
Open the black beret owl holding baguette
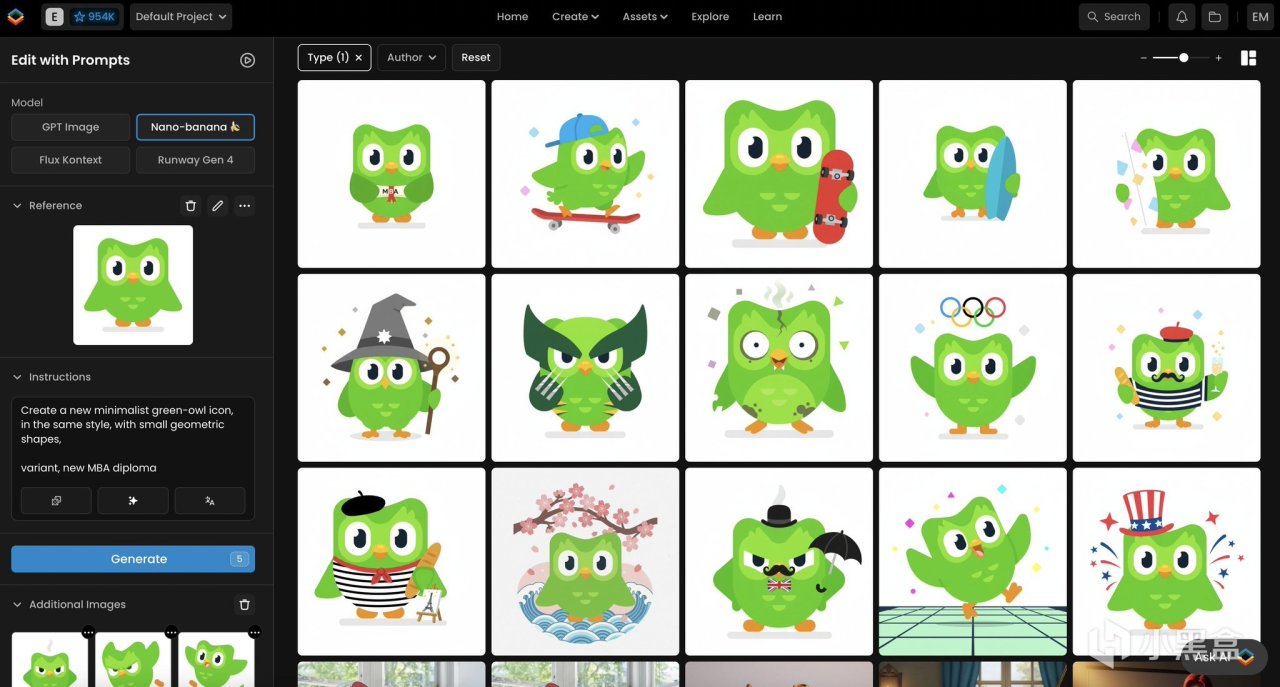(x=392, y=562)
